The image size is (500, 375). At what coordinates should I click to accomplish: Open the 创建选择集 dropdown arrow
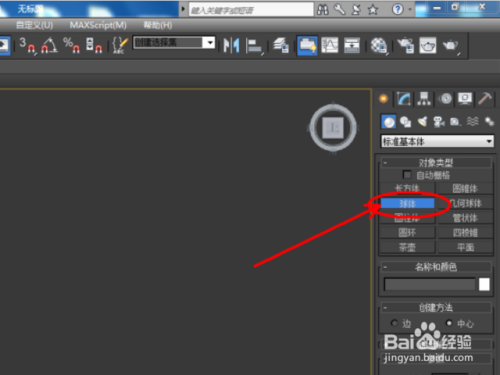click(210, 43)
